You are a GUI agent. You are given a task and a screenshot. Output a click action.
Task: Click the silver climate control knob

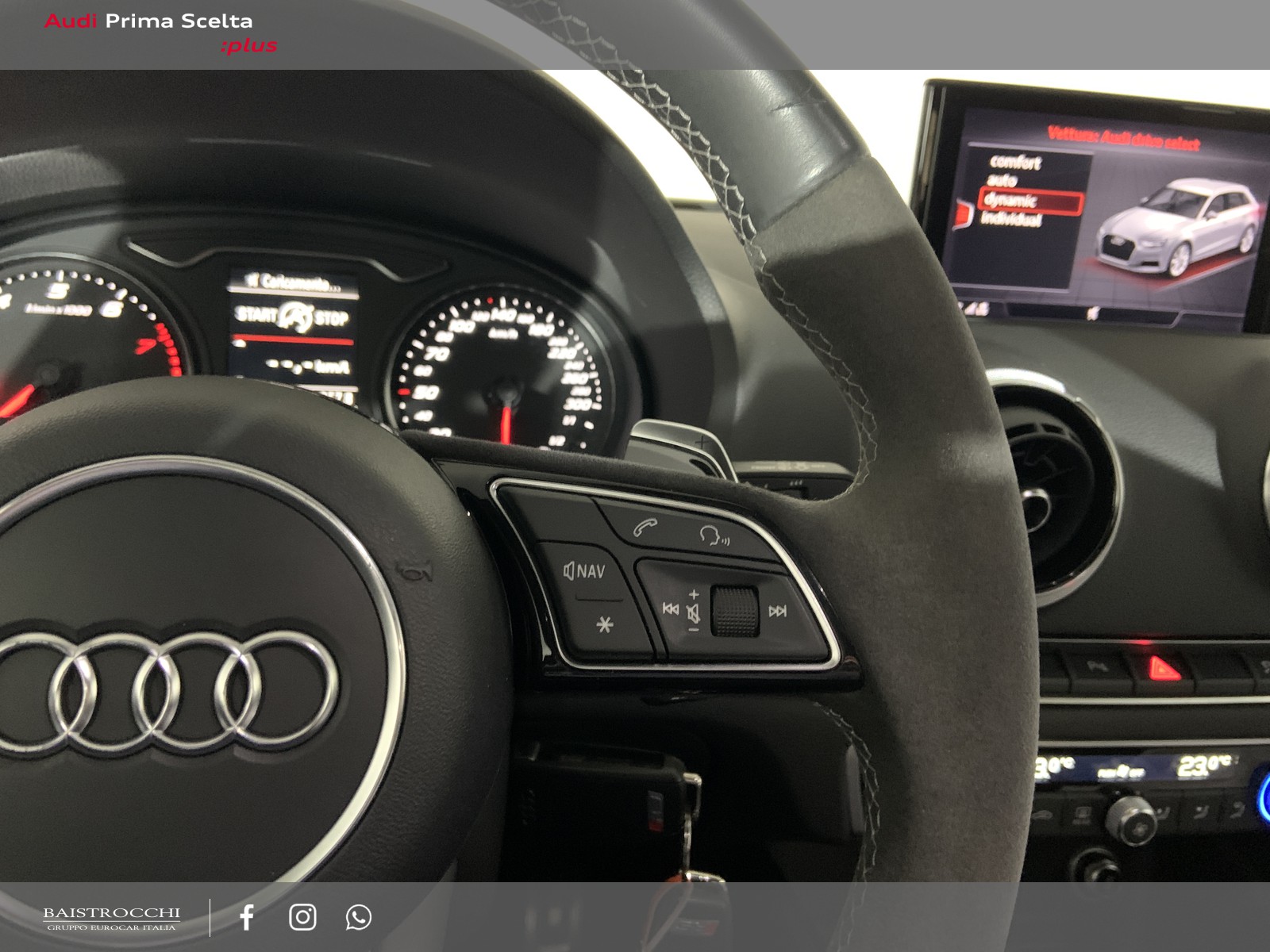(1131, 820)
